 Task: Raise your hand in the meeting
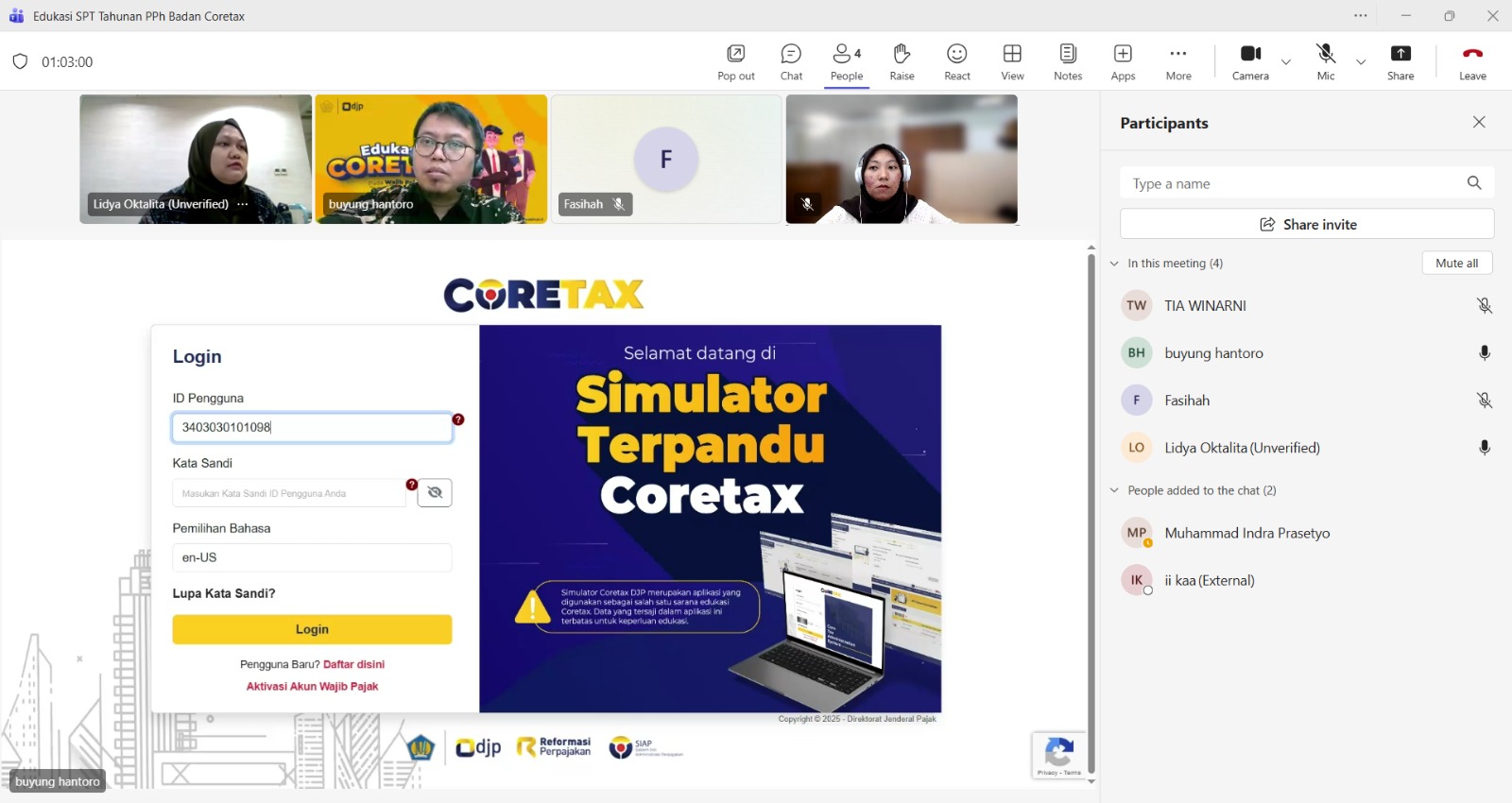point(902,61)
